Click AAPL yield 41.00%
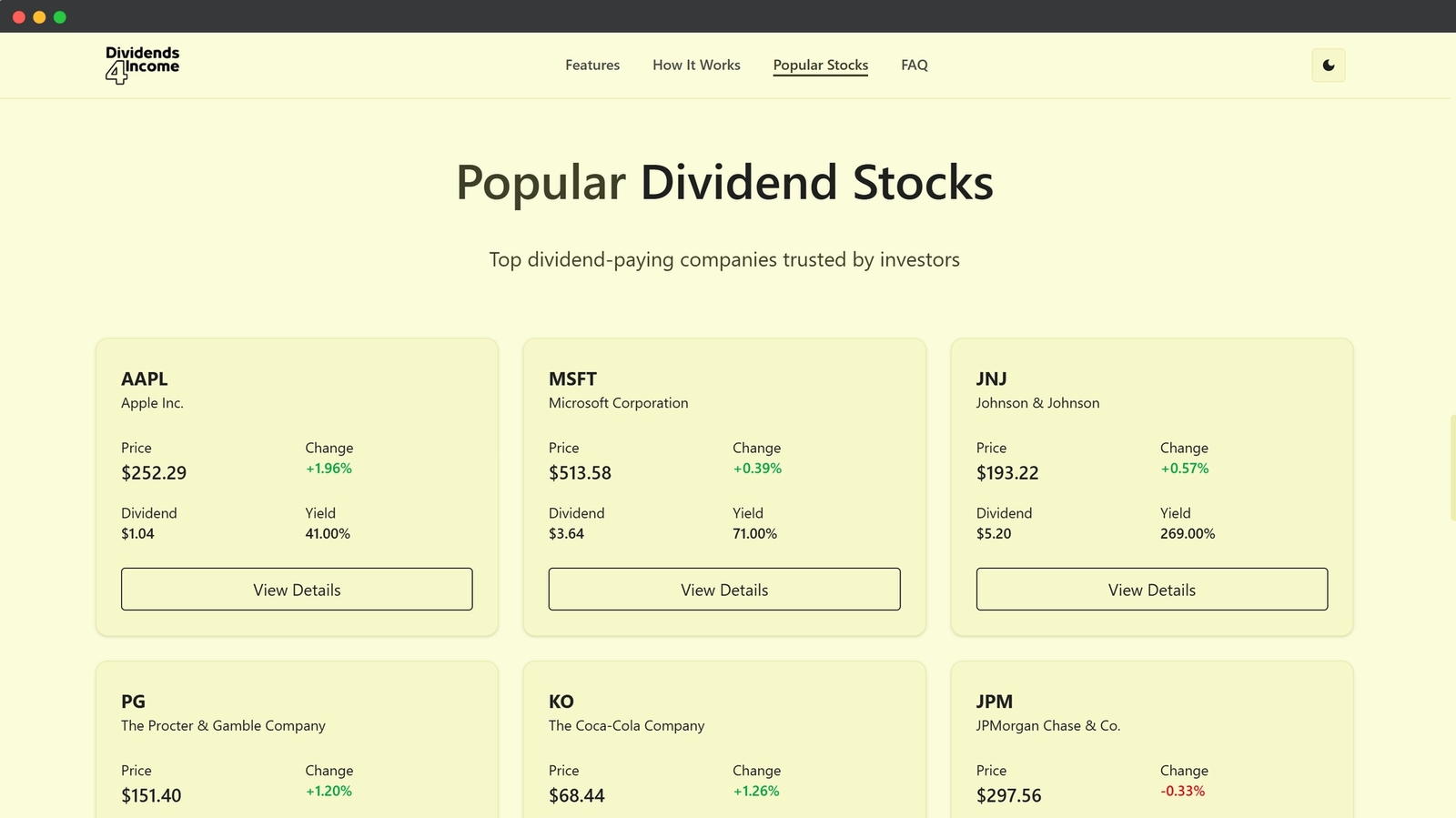The width and height of the screenshot is (1456, 818). point(328,534)
